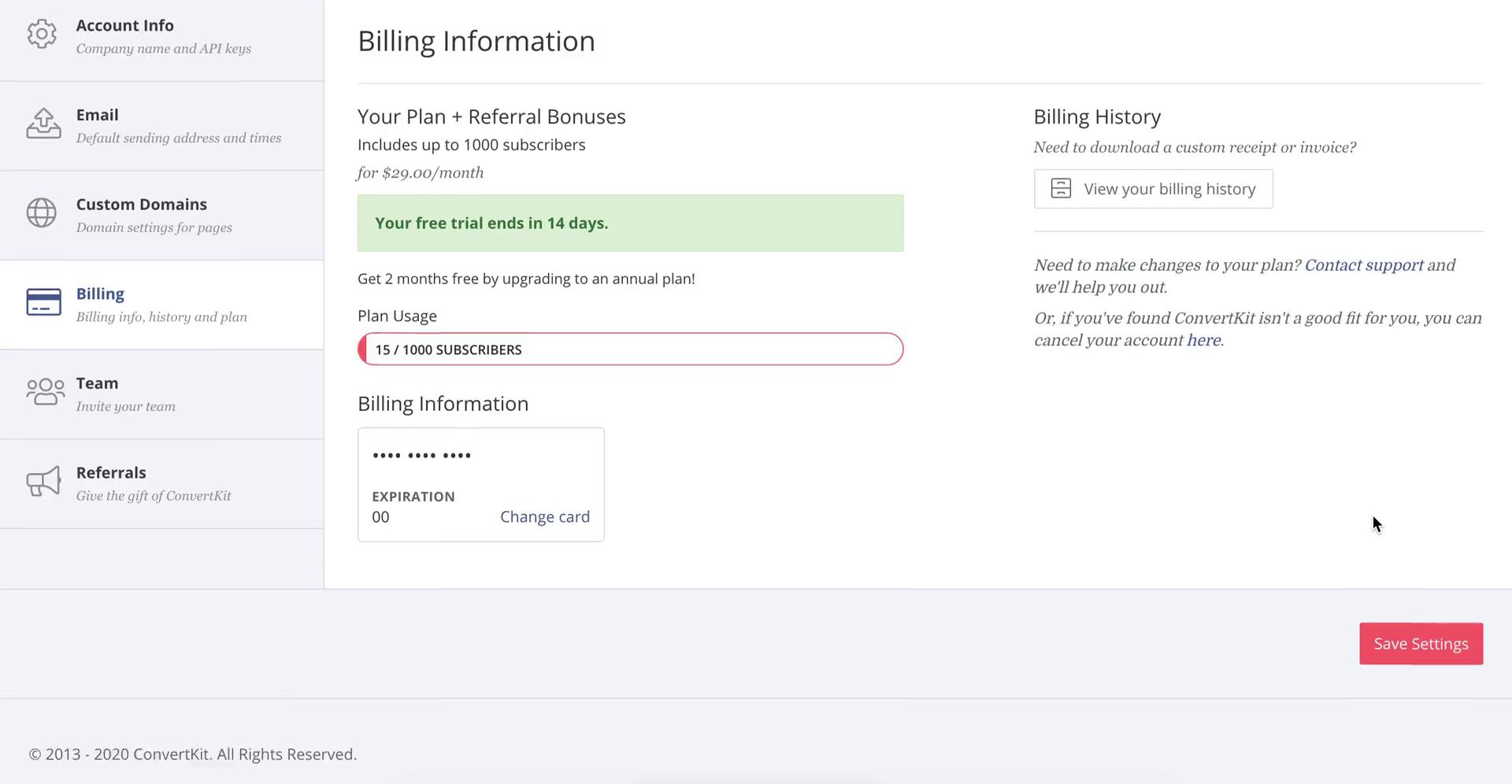
Task: Go to Custom Domains settings
Action: tap(161, 216)
